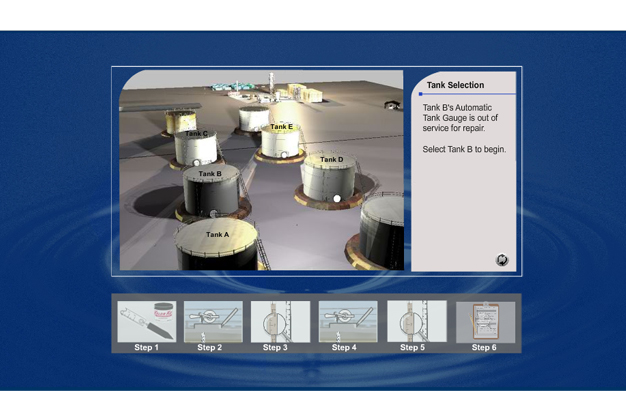Open the Step 2 thumbnail
This screenshot has width=626, height=414.
click(213, 321)
